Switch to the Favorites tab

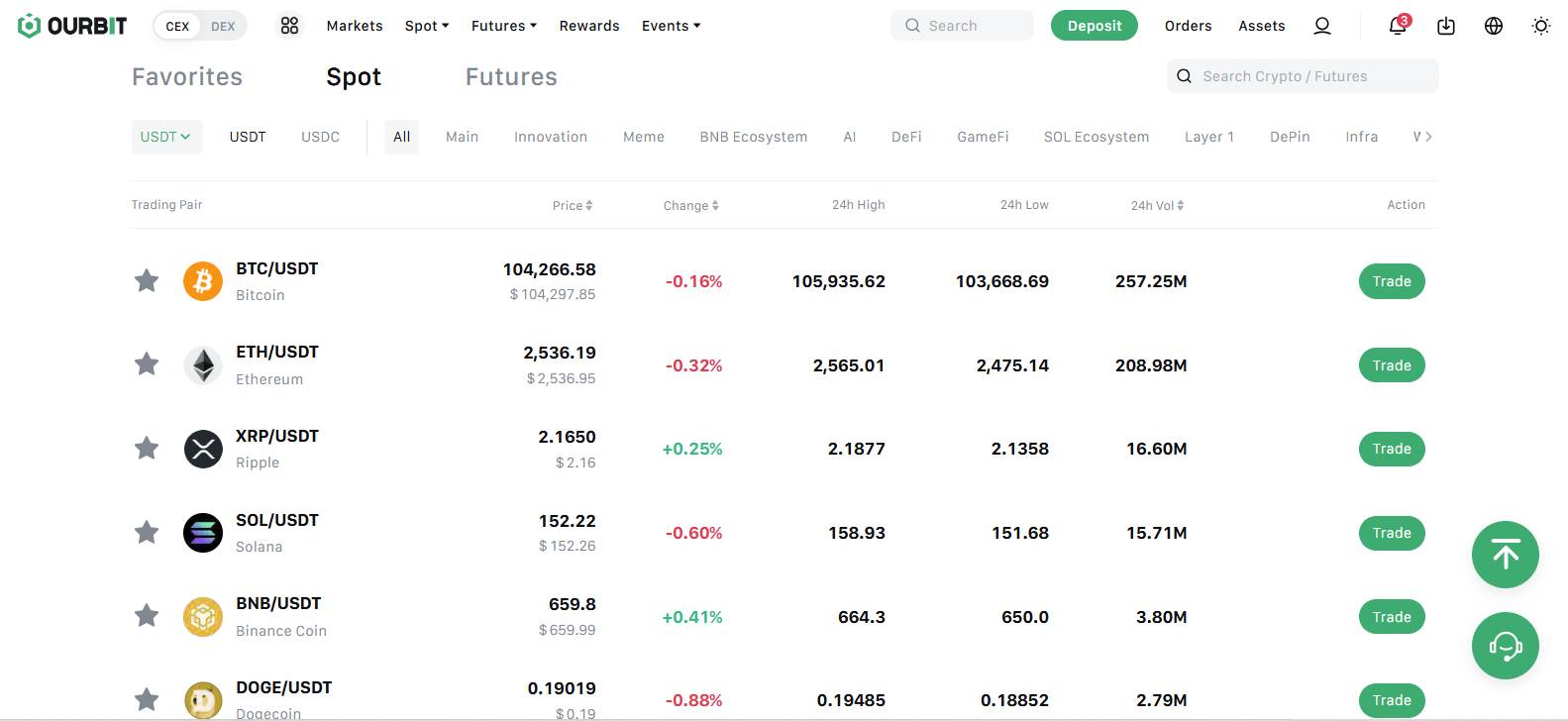click(x=187, y=77)
